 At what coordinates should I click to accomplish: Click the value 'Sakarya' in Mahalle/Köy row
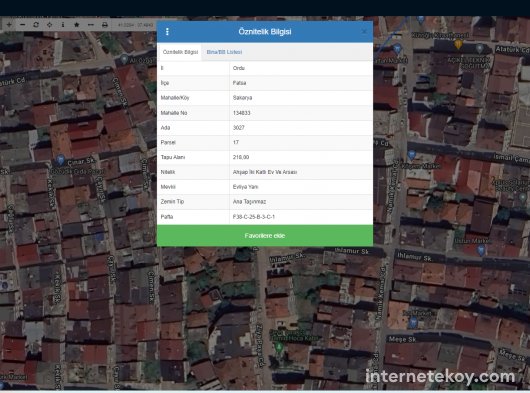242,98
